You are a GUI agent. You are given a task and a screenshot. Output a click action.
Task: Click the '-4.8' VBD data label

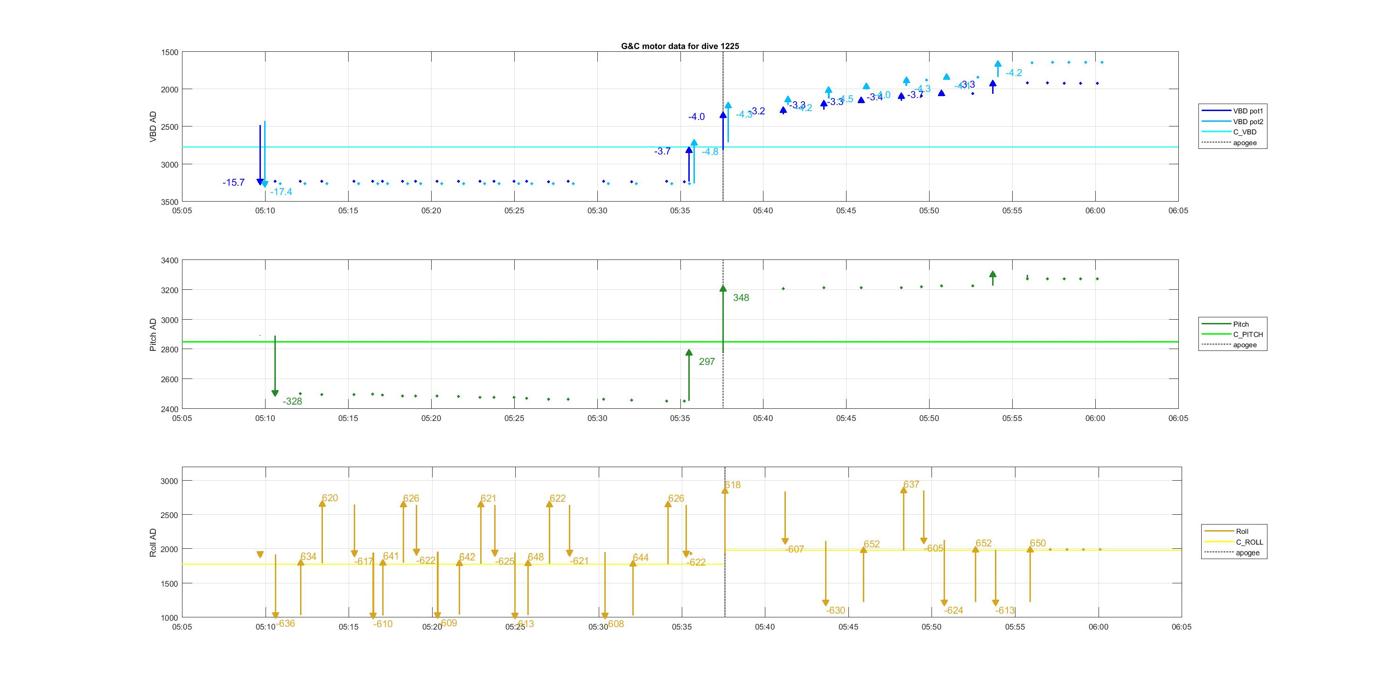[x=709, y=152]
